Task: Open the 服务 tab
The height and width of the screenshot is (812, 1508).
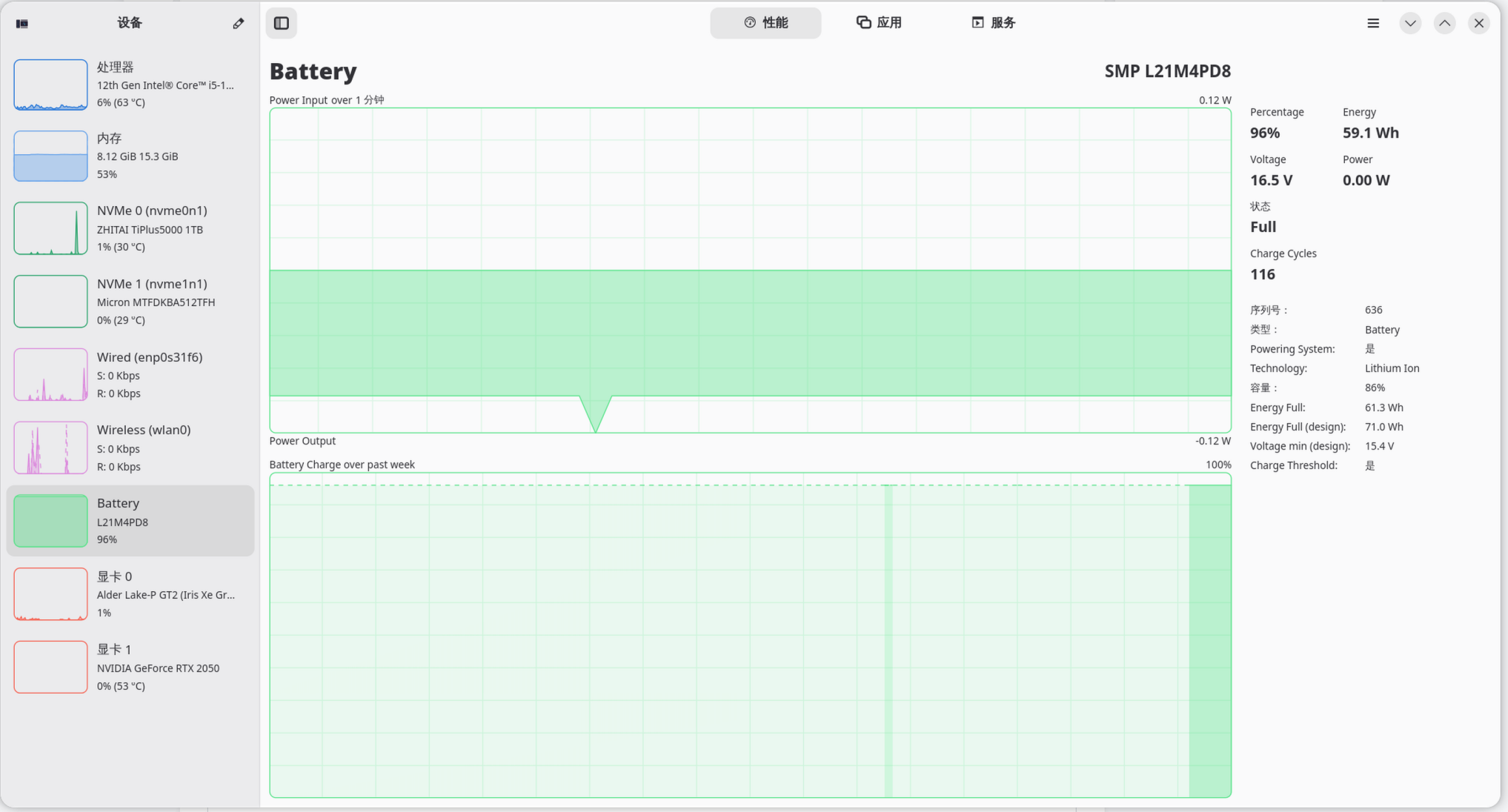Action: [x=993, y=23]
